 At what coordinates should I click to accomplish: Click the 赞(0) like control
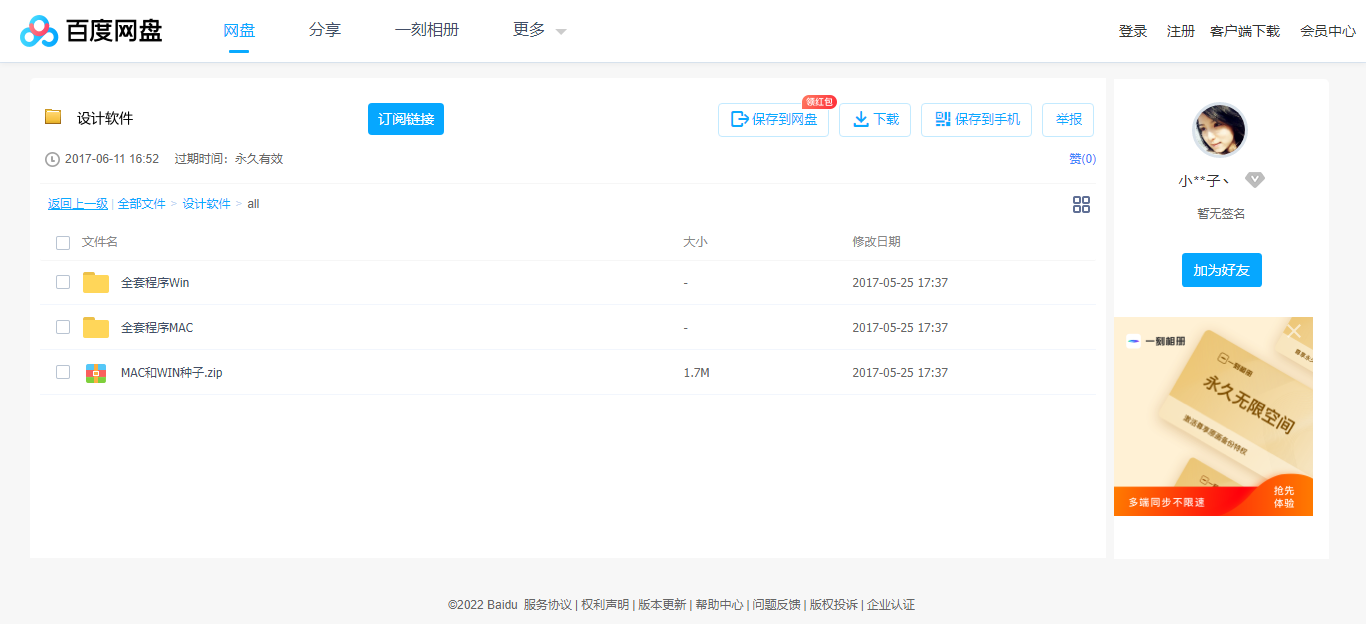[1082, 158]
